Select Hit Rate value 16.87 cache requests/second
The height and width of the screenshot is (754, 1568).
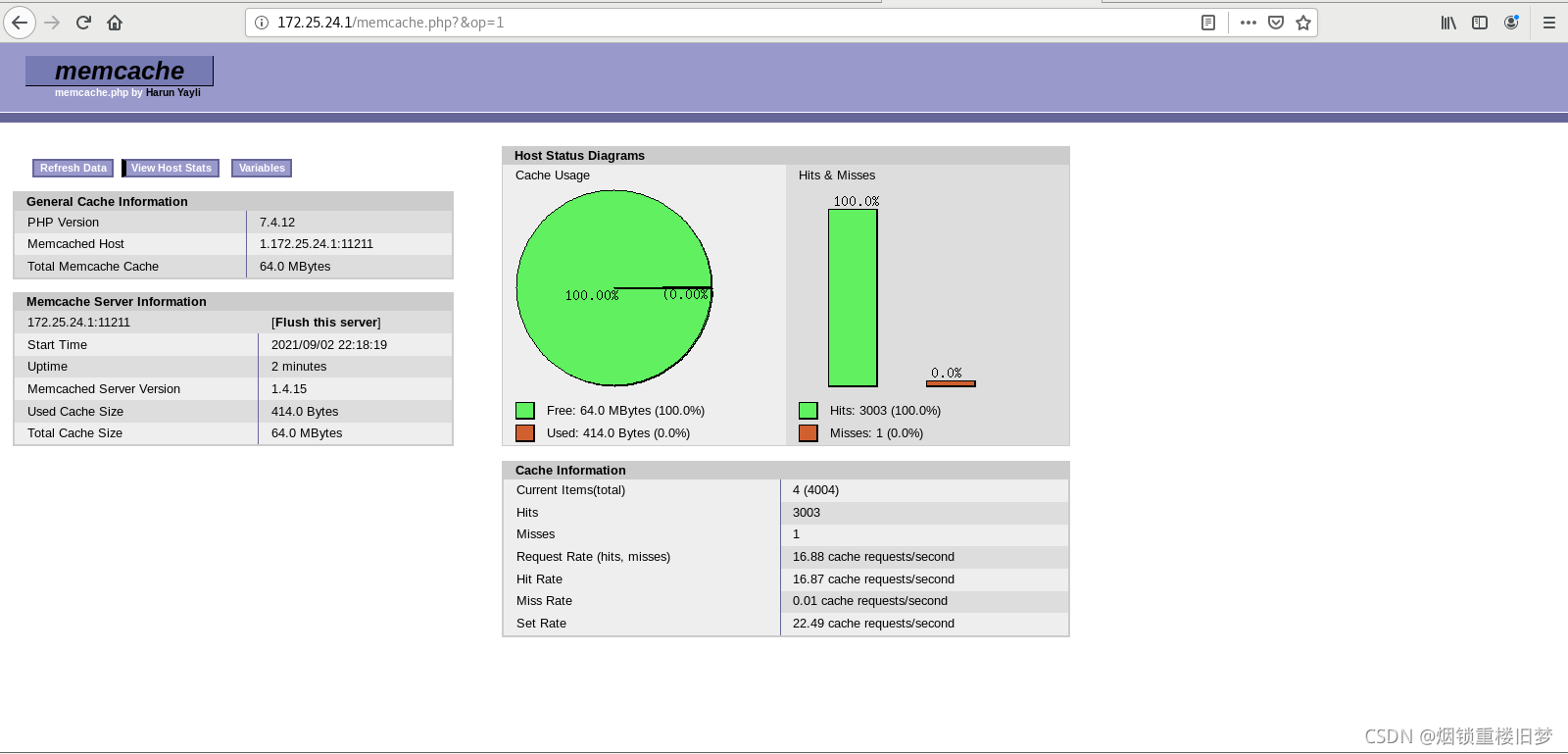click(873, 579)
